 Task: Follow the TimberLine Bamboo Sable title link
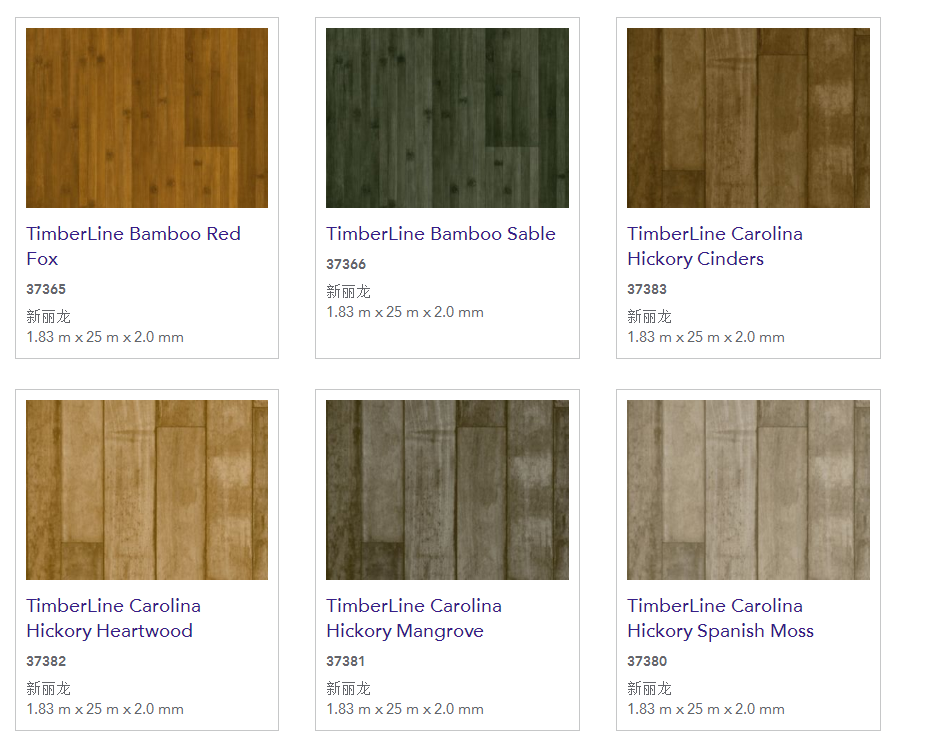[x=440, y=234]
